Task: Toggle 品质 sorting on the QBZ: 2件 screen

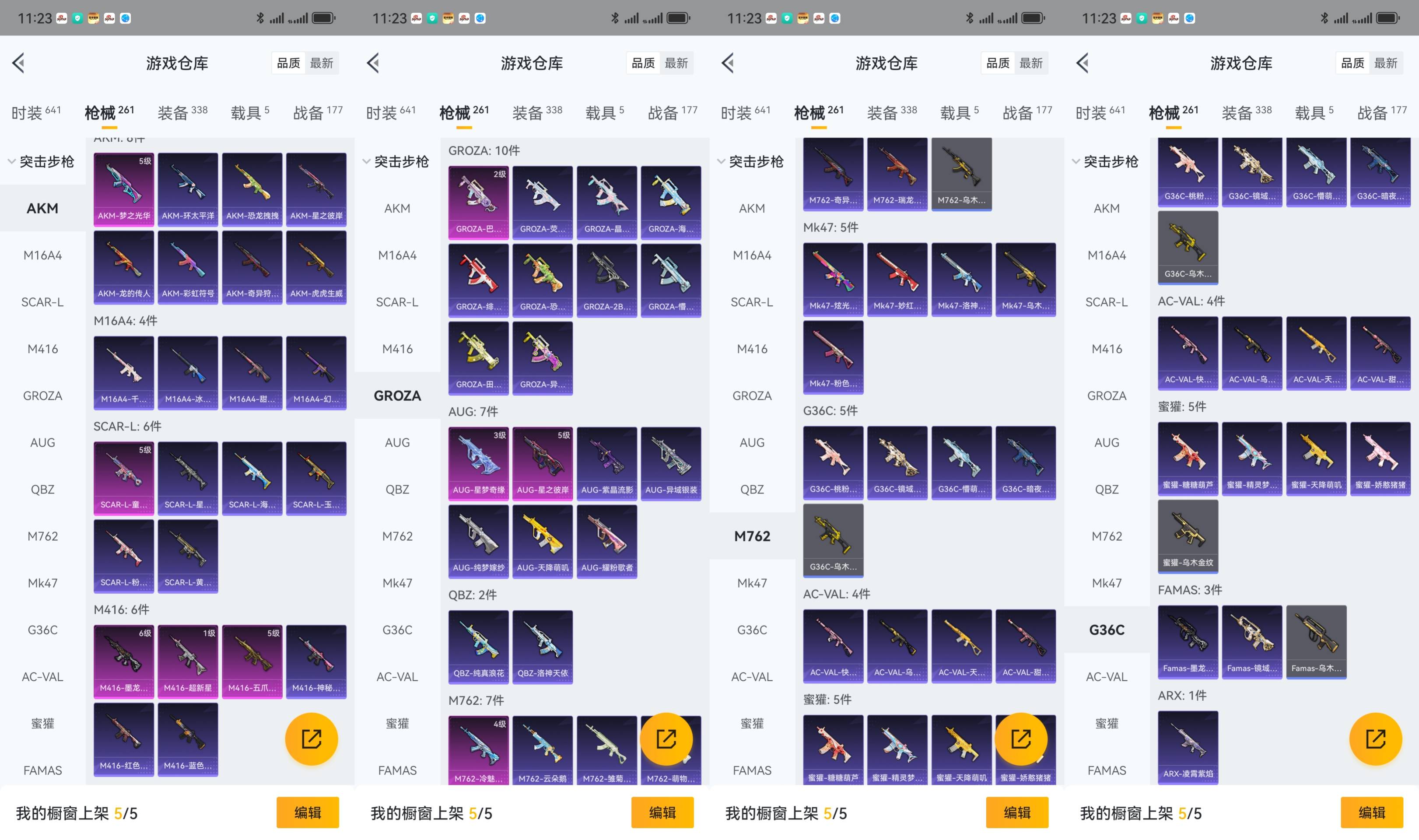Action: [x=643, y=63]
